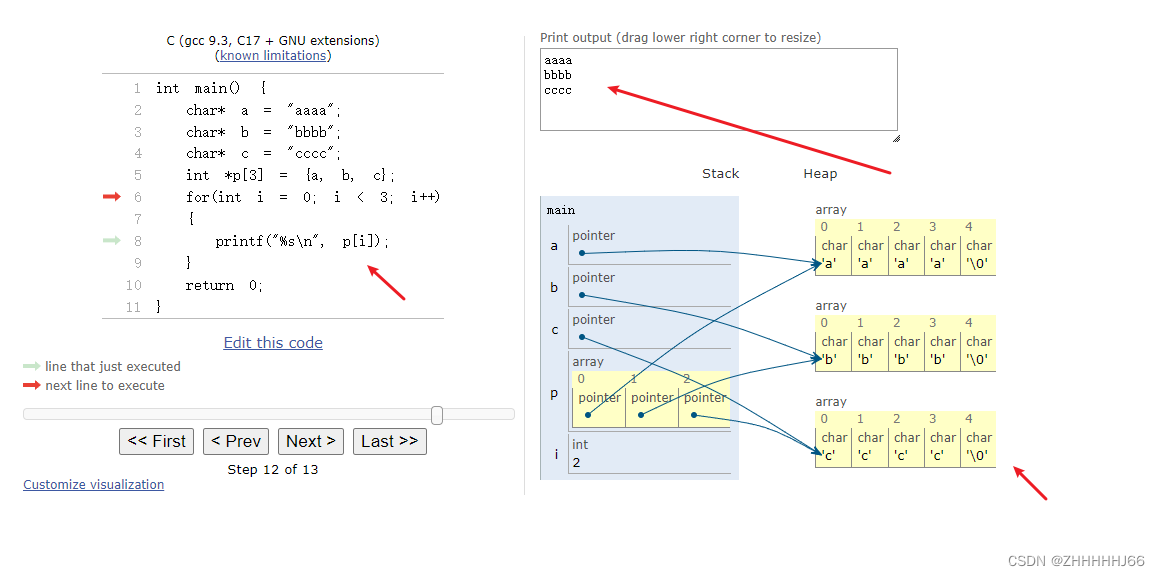Click the red arrow legend icon for next line
Screen dimensions: 1160x576
pos(32,385)
